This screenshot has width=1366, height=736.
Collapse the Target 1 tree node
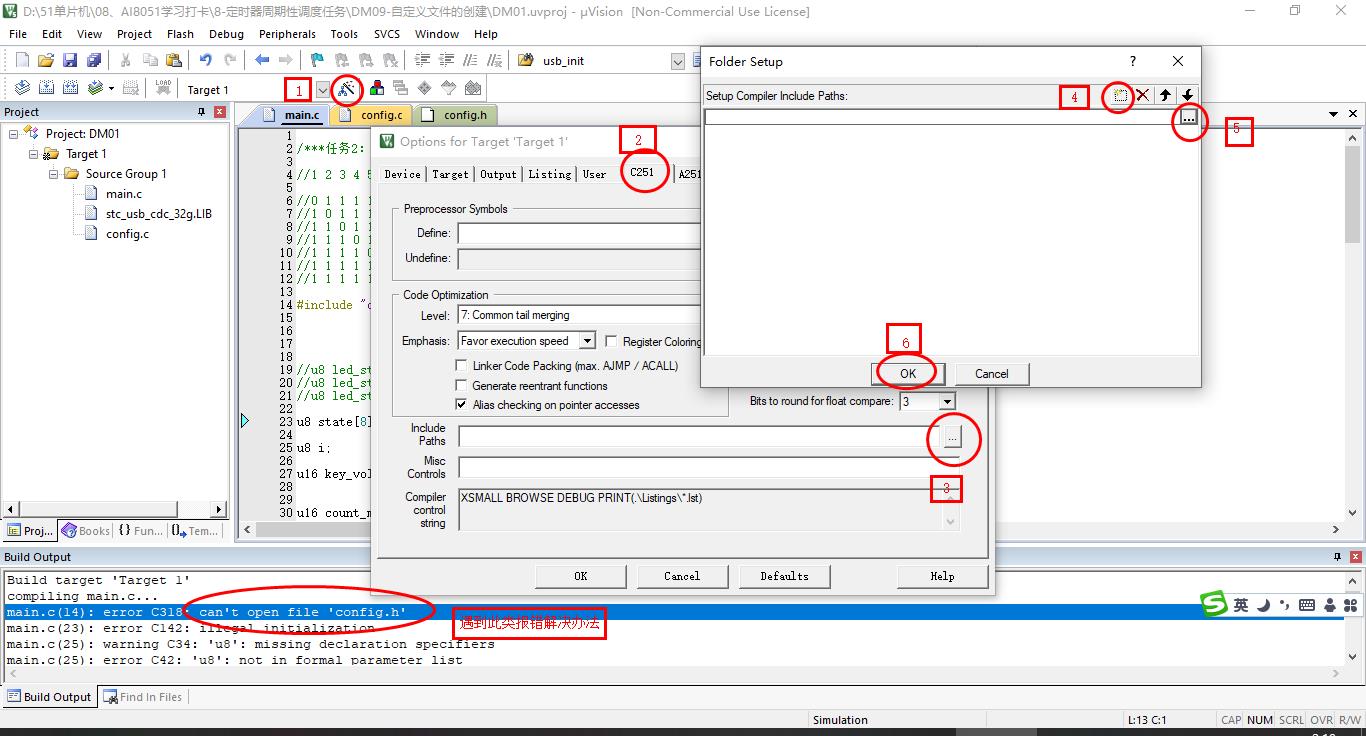(34, 154)
